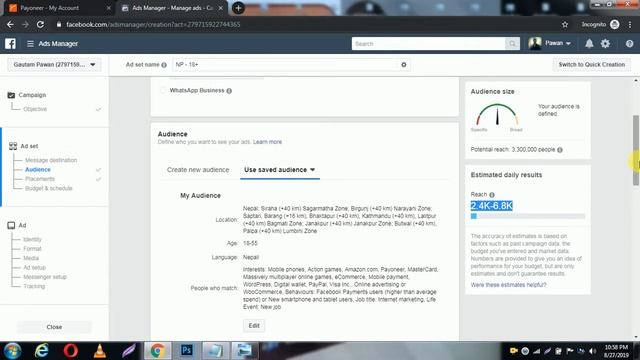The height and width of the screenshot is (360, 640).
Task: Open Ad set section in sidebar
Action: pos(29,146)
